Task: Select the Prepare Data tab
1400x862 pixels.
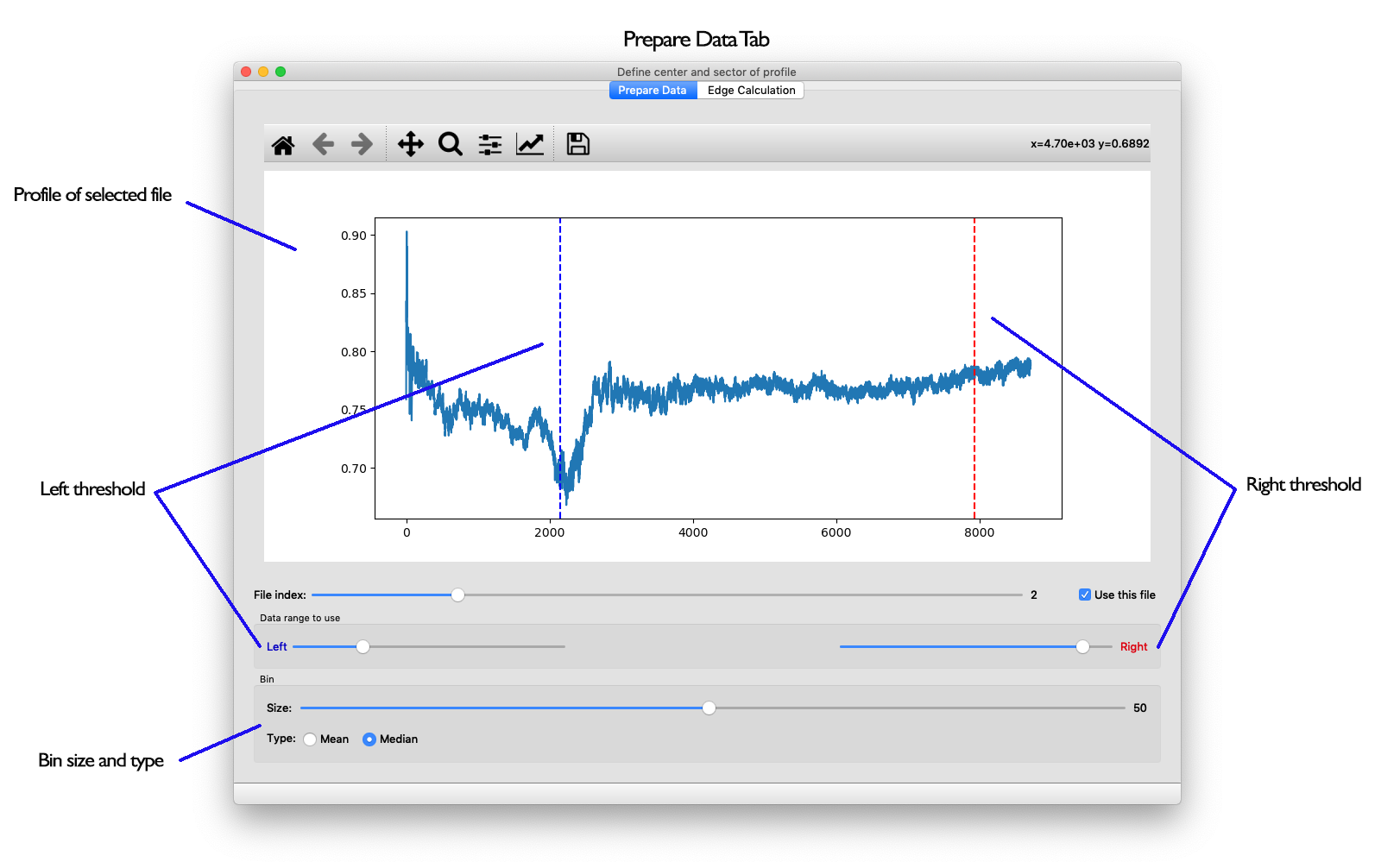Action: [x=653, y=91]
